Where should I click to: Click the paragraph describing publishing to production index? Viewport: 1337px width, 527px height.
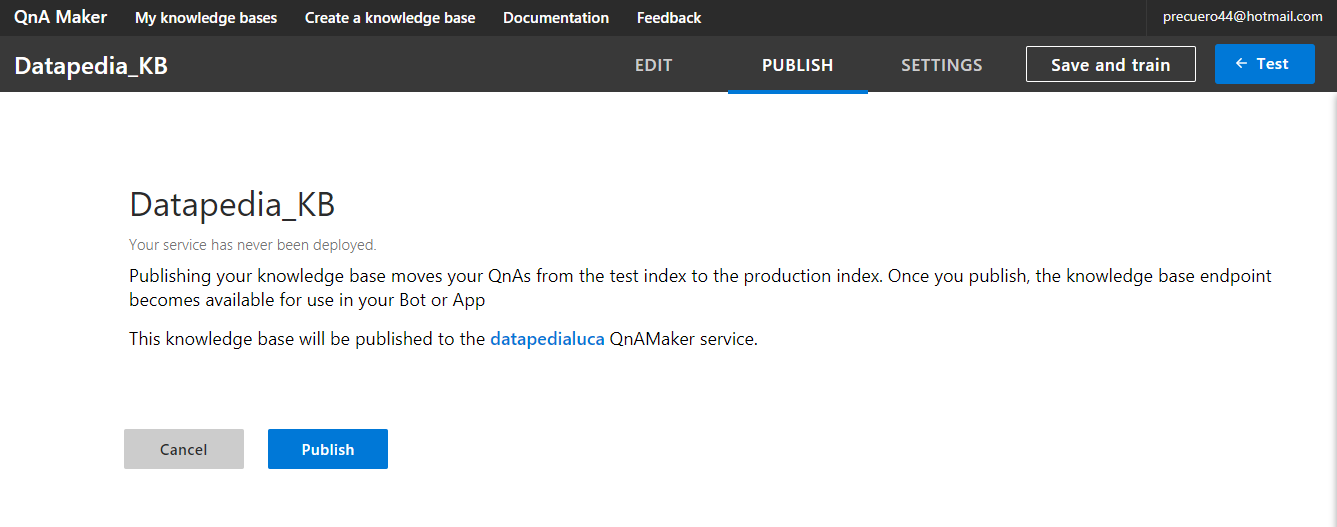coord(700,287)
